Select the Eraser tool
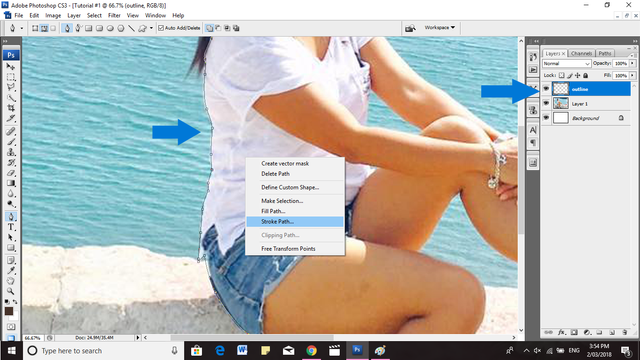Viewport: 640px width, 360px height. 11,173
